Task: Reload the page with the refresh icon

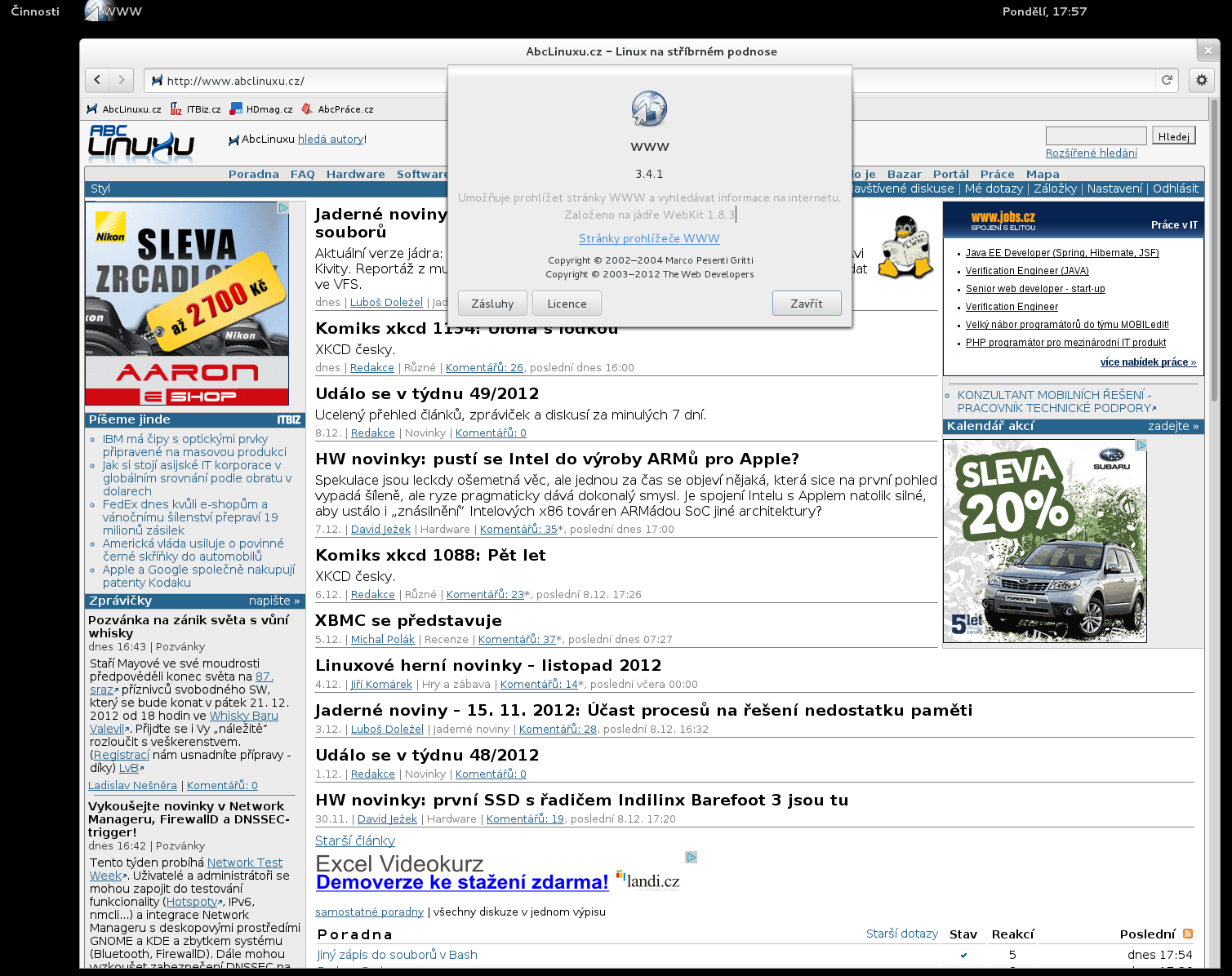Action: coord(1167,80)
